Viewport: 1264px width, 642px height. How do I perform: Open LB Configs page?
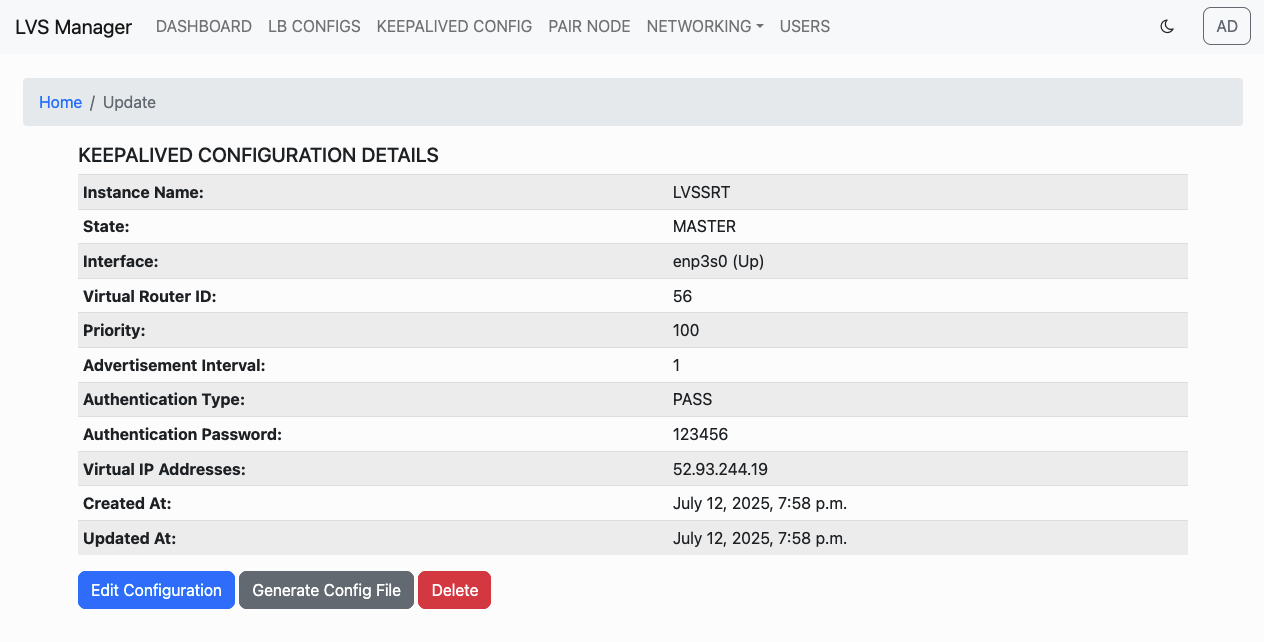click(314, 27)
